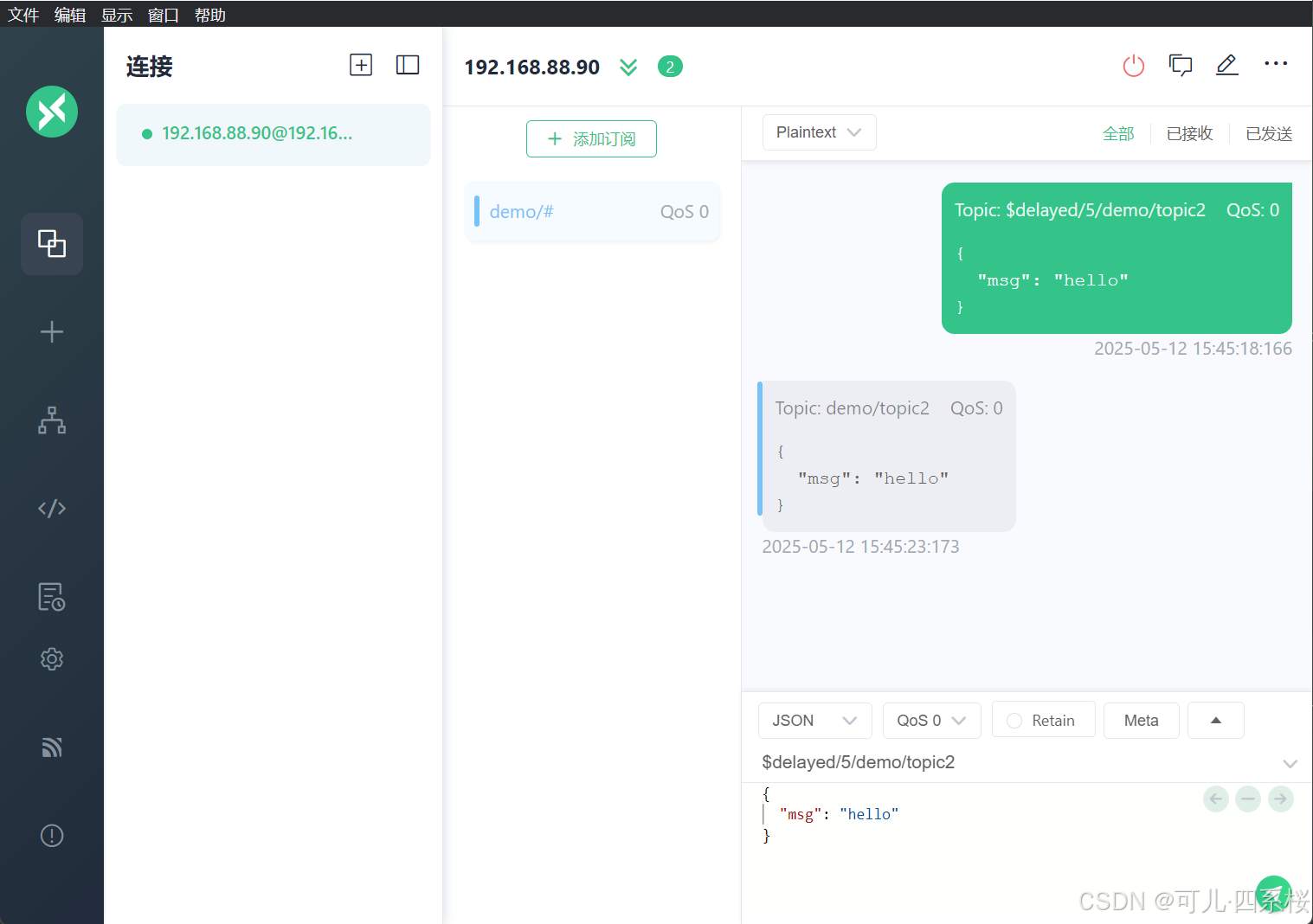Screen dimensions: 1313x924
Task: Open the Log page icon
Action: (52, 597)
